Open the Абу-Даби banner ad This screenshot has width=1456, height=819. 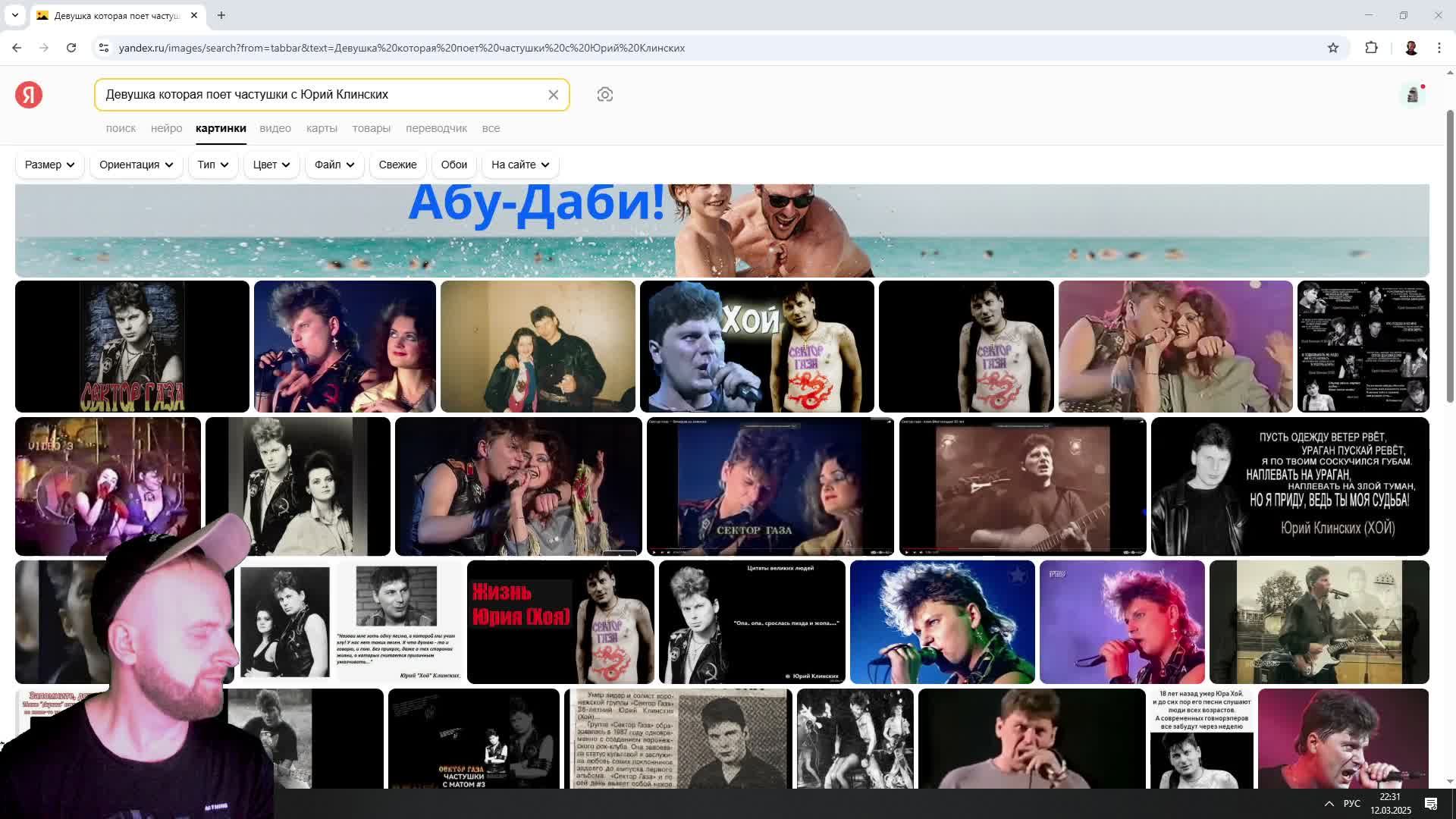coord(722,231)
